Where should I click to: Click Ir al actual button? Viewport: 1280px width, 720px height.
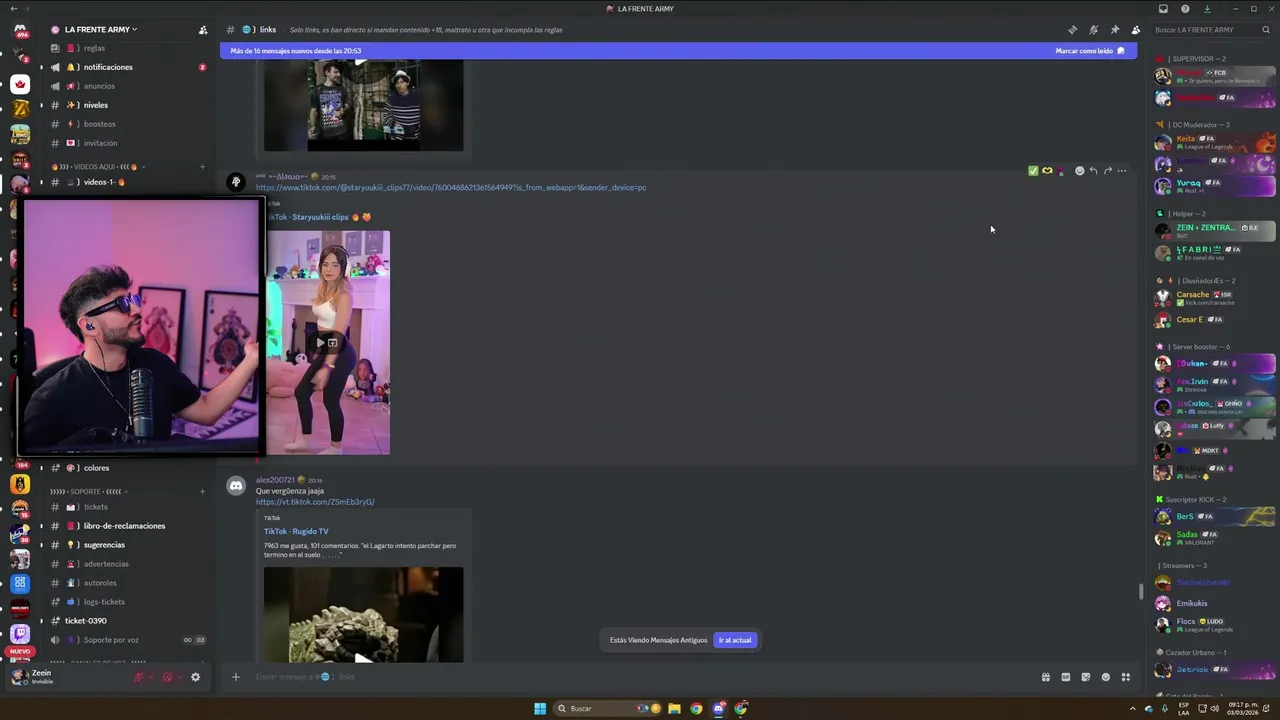pos(735,640)
